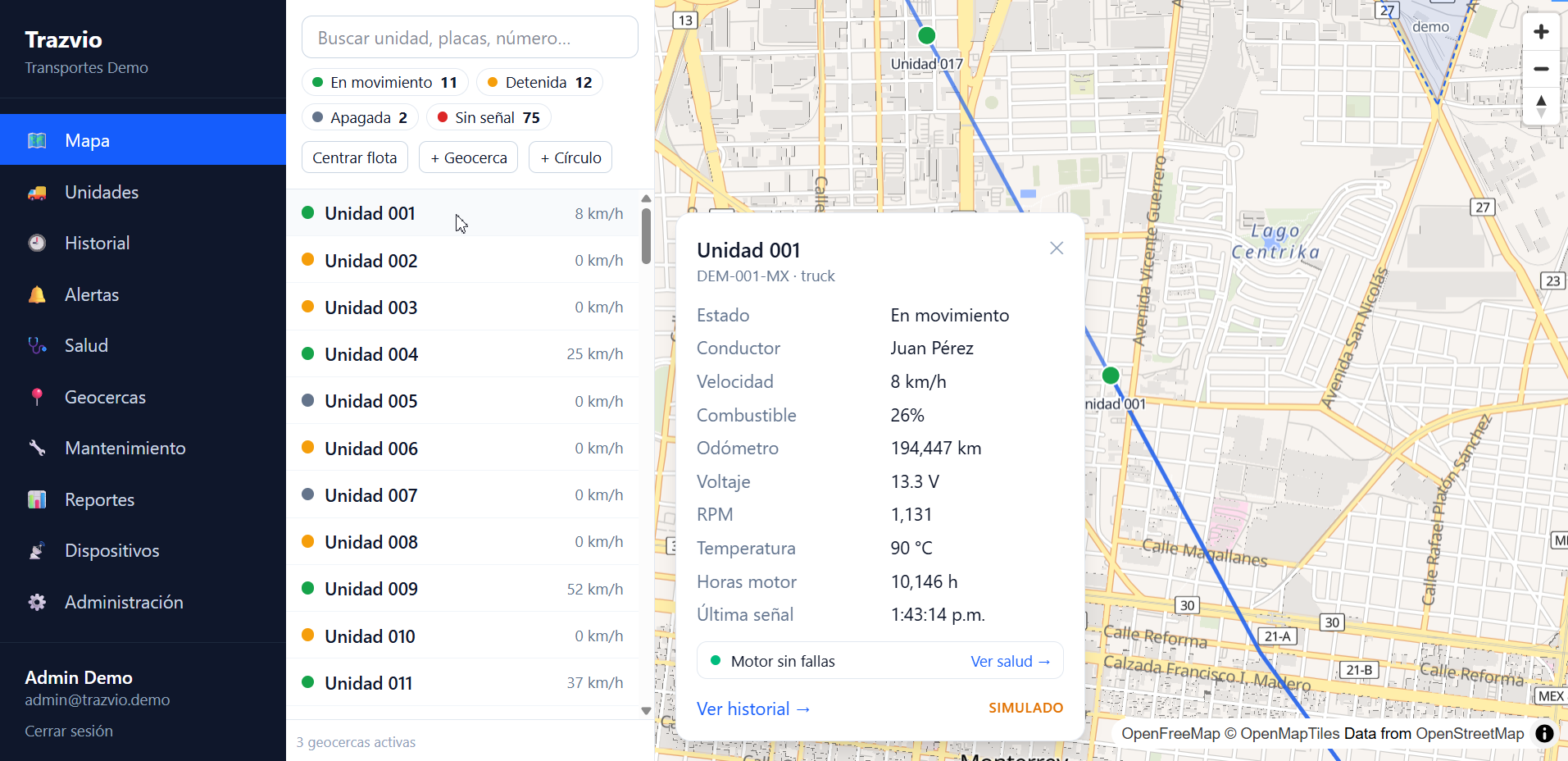The height and width of the screenshot is (761, 1568).
Task: Select Unidad 004 in the list
Action: (x=463, y=353)
